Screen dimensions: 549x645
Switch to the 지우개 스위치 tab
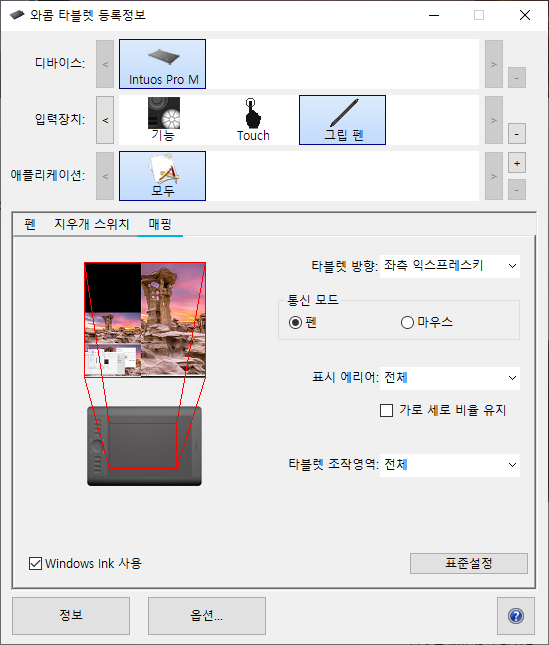(92, 224)
